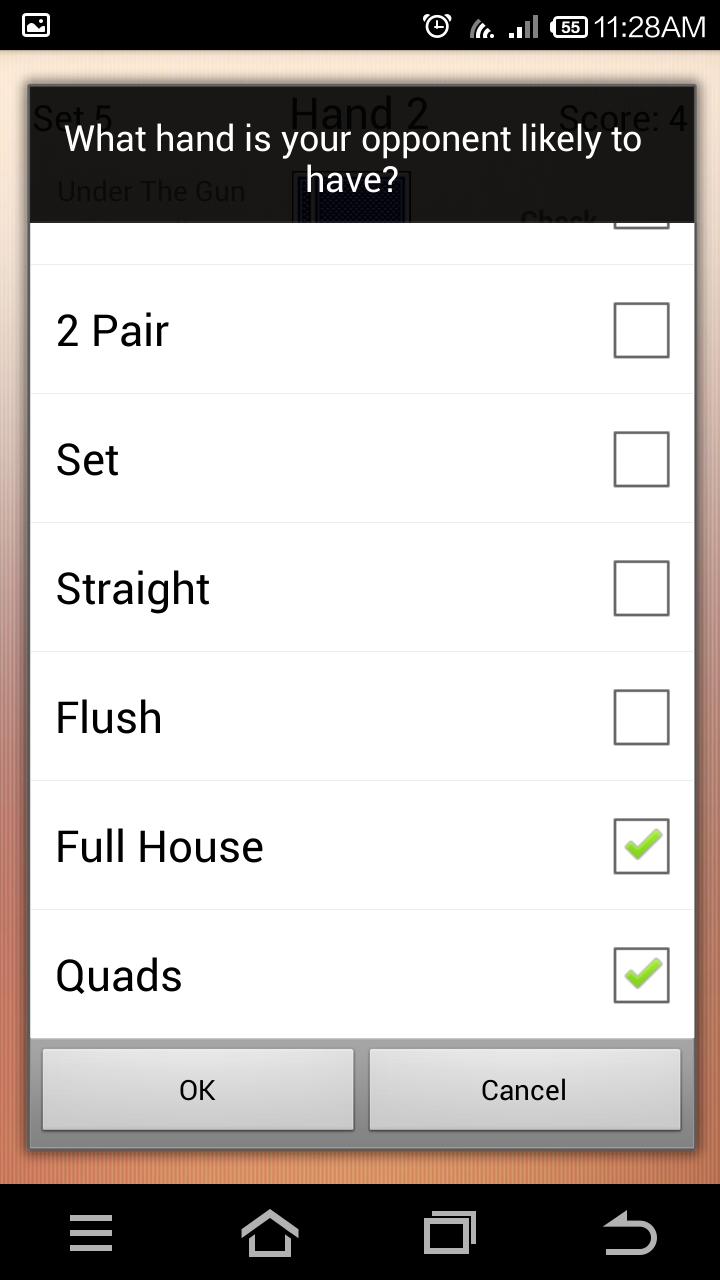Confirm selection with OK button
This screenshot has width=720, height=1280.
(198, 1089)
